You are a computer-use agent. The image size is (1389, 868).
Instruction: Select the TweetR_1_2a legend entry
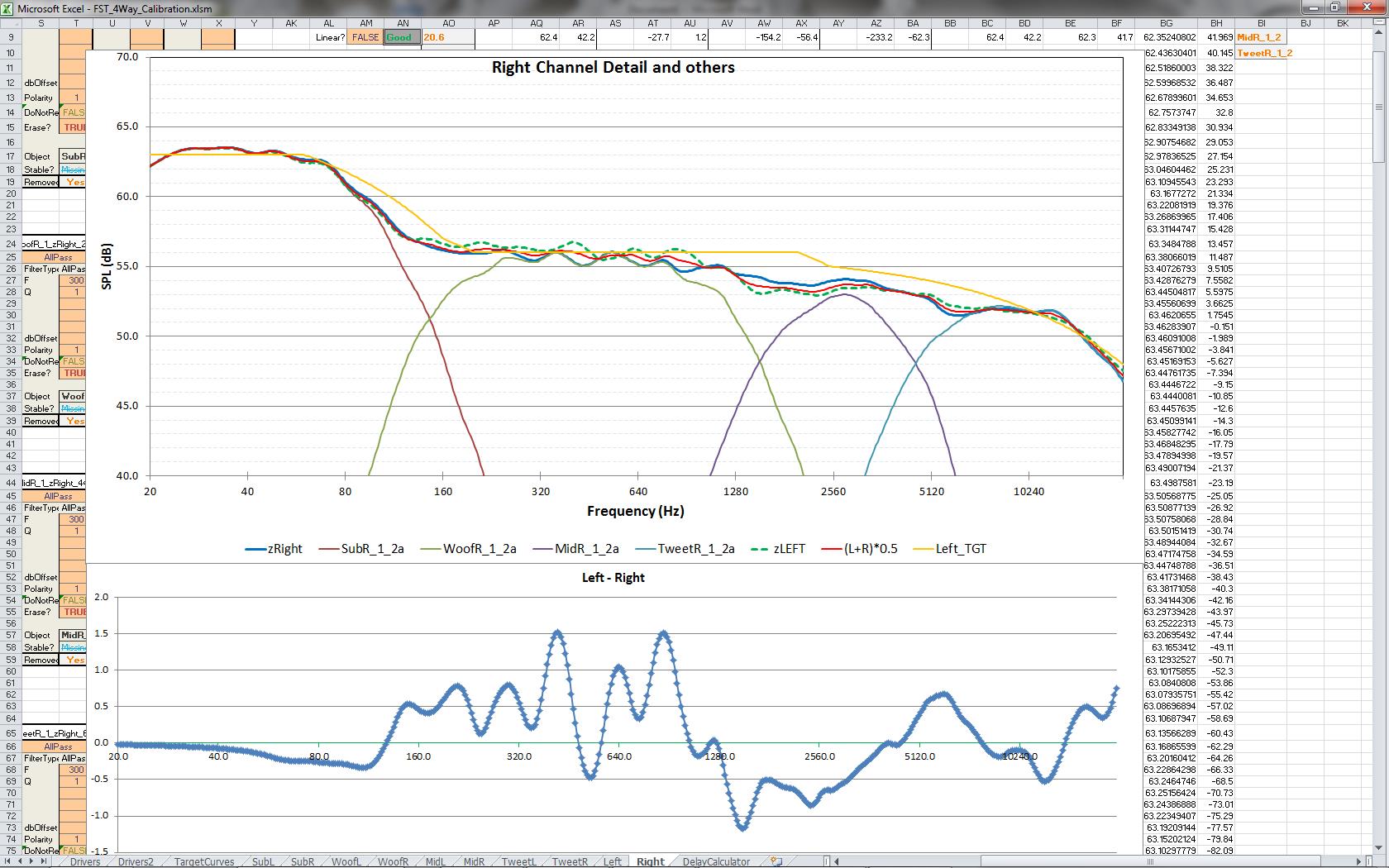685,548
